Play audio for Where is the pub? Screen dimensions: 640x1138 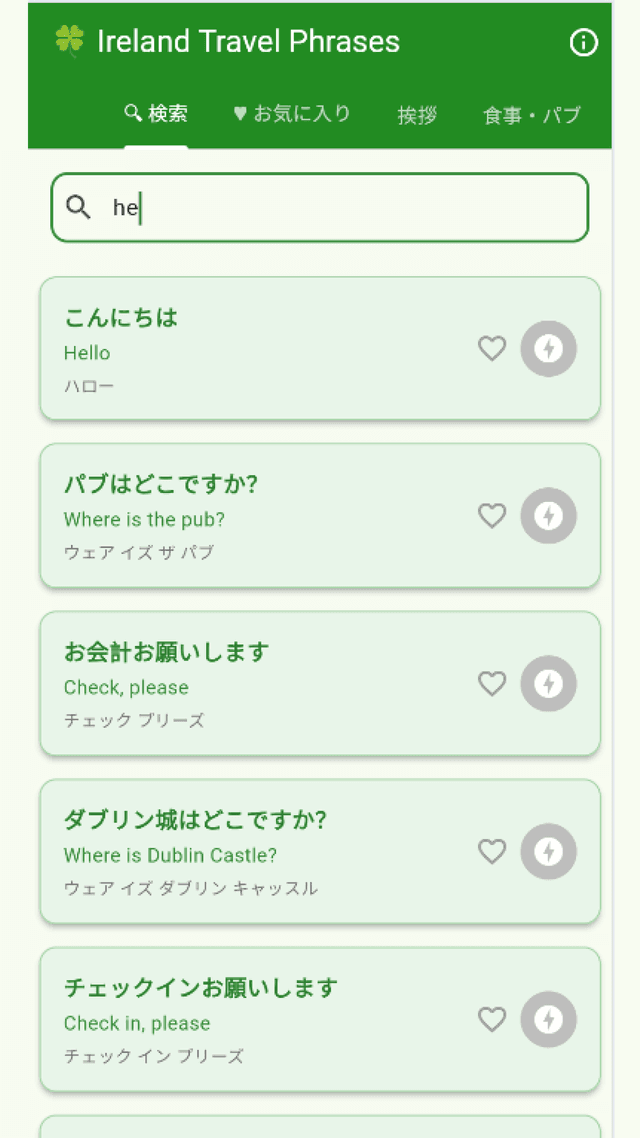(x=548, y=516)
